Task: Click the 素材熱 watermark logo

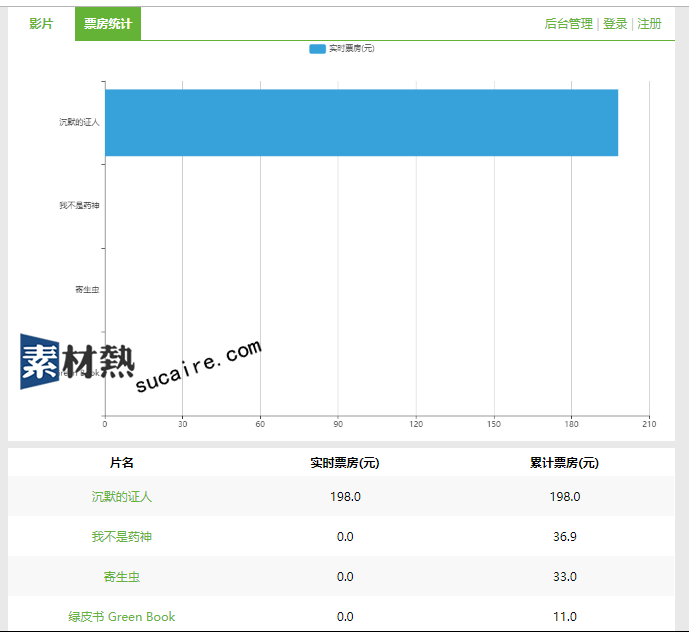Action: tap(77, 361)
